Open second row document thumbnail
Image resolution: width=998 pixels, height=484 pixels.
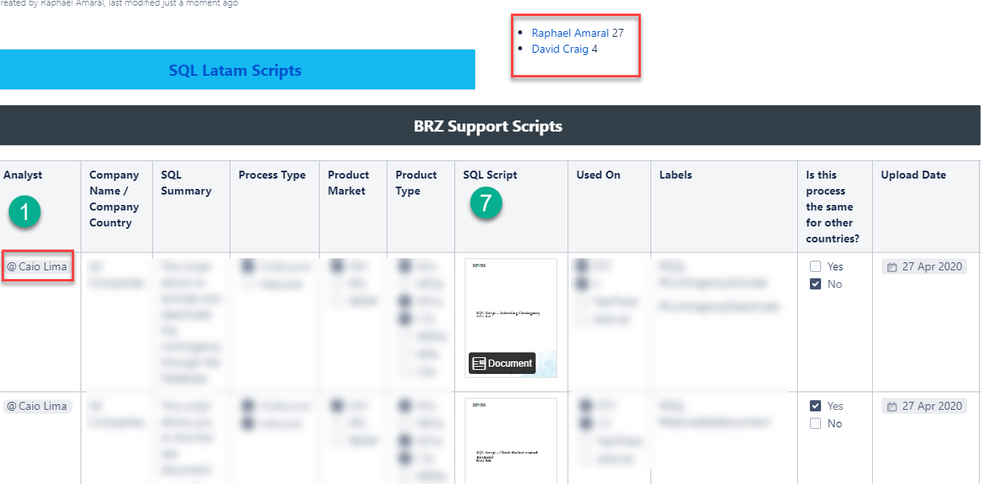pyautogui.click(x=510, y=441)
